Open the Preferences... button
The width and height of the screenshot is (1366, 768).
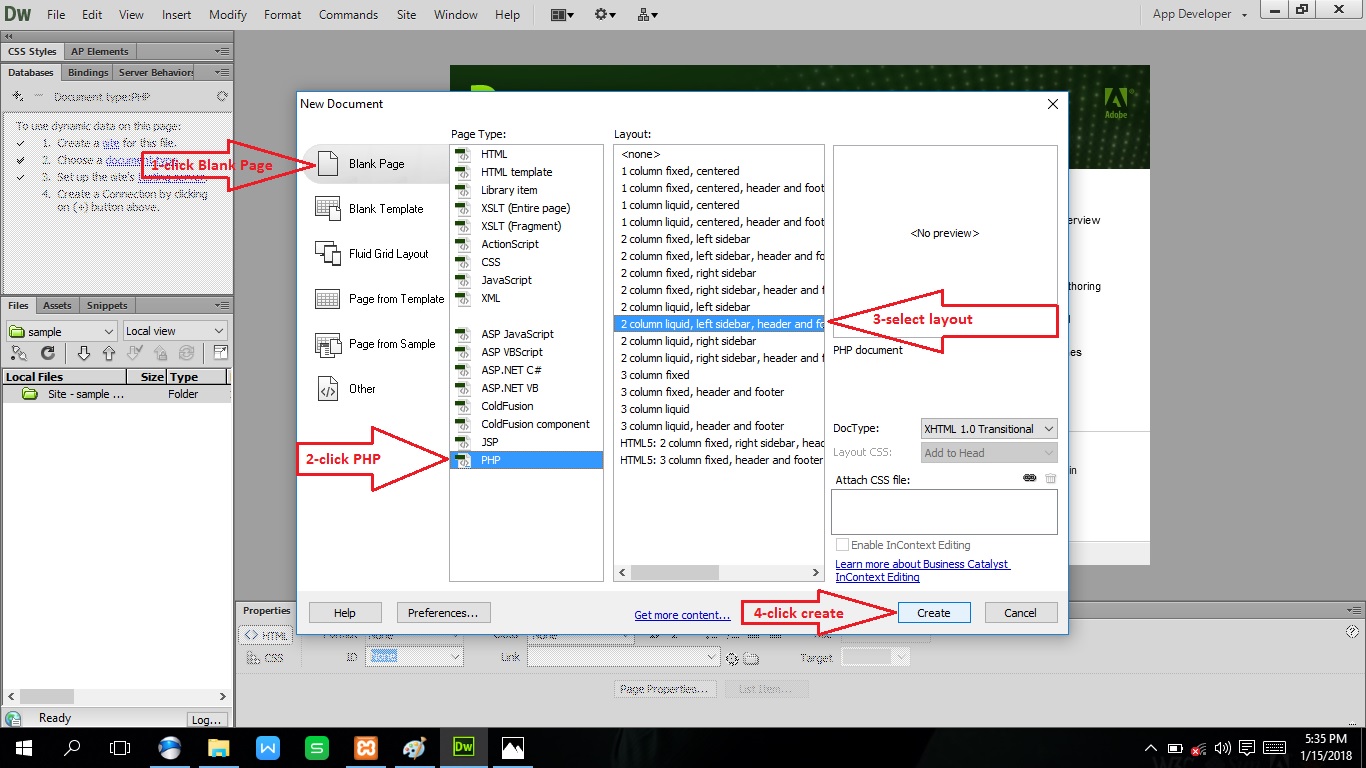[443, 613]
